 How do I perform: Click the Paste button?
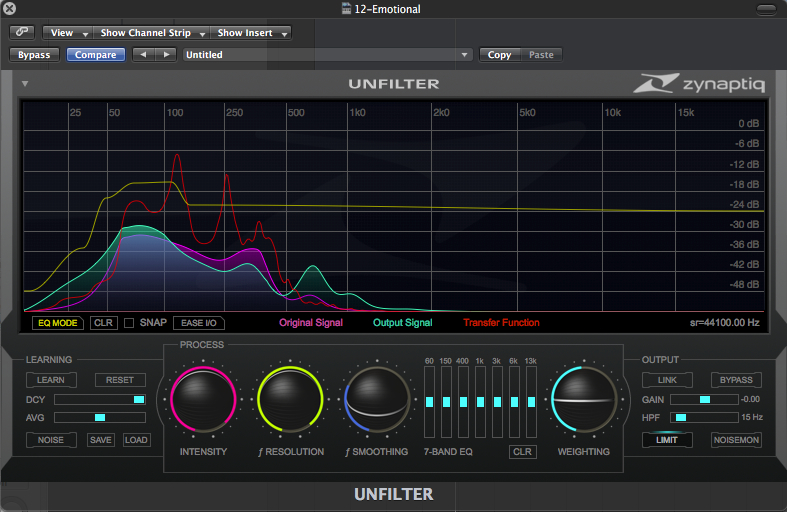[541, 54]
